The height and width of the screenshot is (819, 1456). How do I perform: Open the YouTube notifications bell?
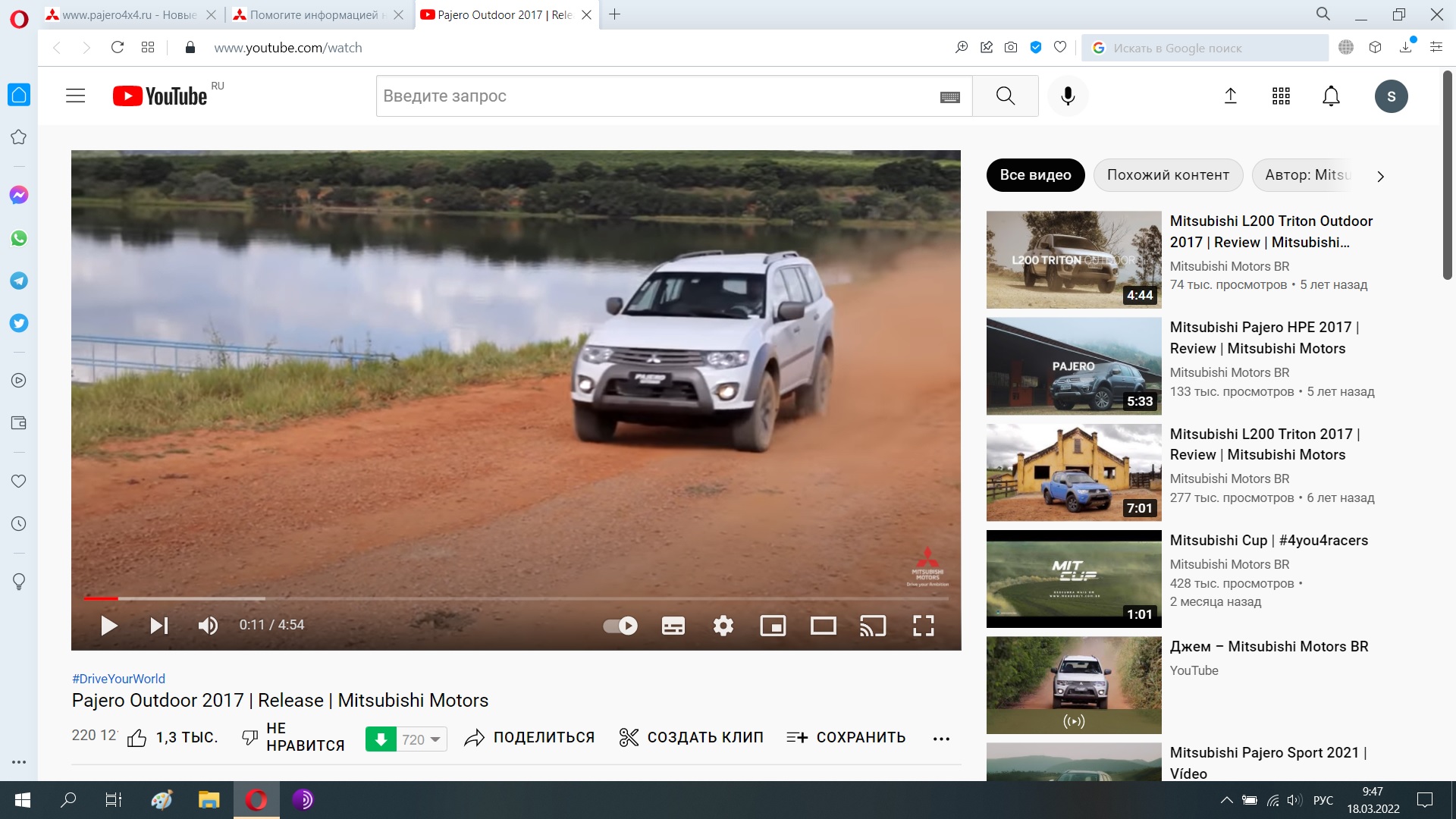point(1331,96)
